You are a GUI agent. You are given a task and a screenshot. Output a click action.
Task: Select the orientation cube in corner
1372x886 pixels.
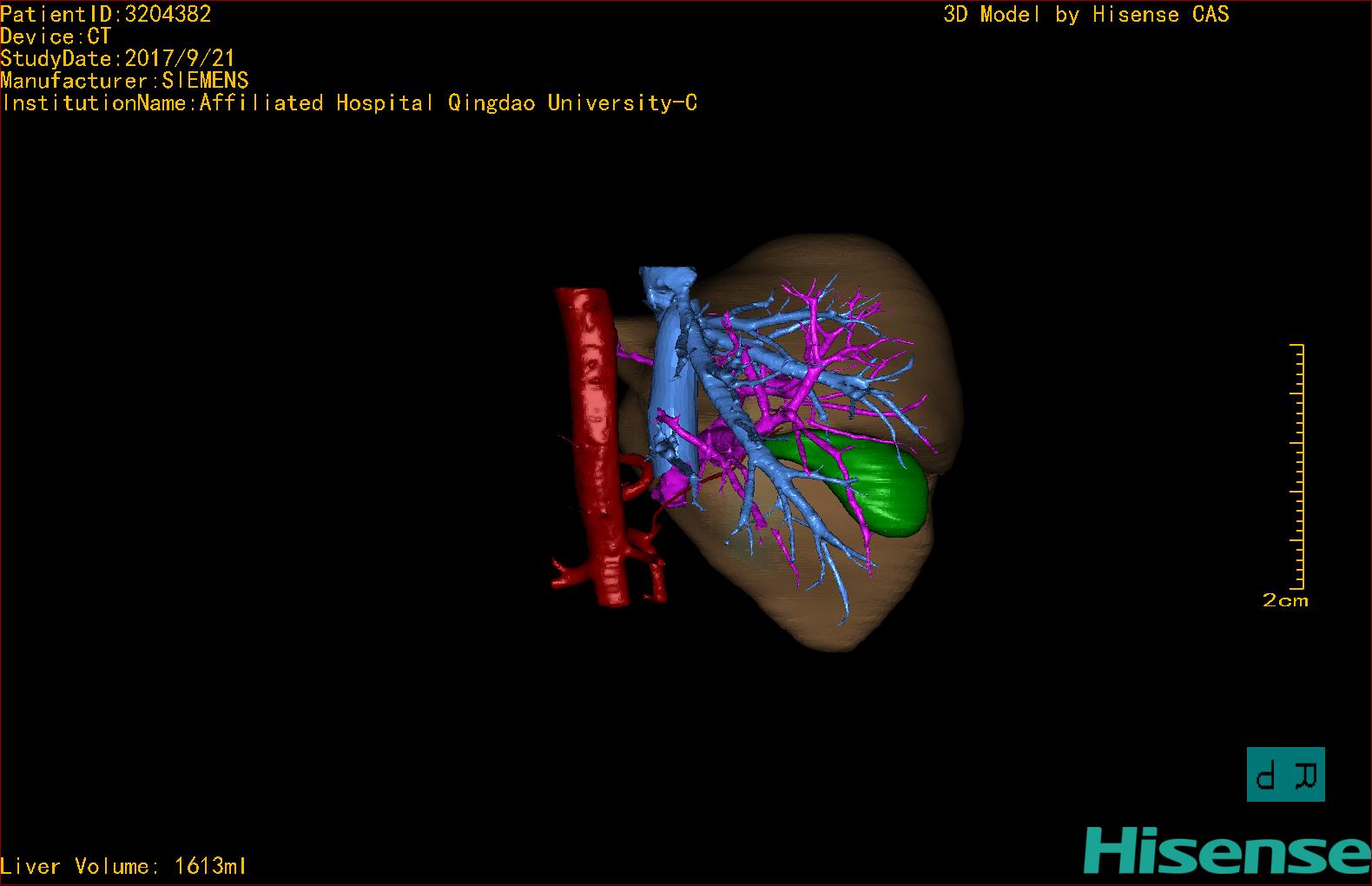(1286, 774)
